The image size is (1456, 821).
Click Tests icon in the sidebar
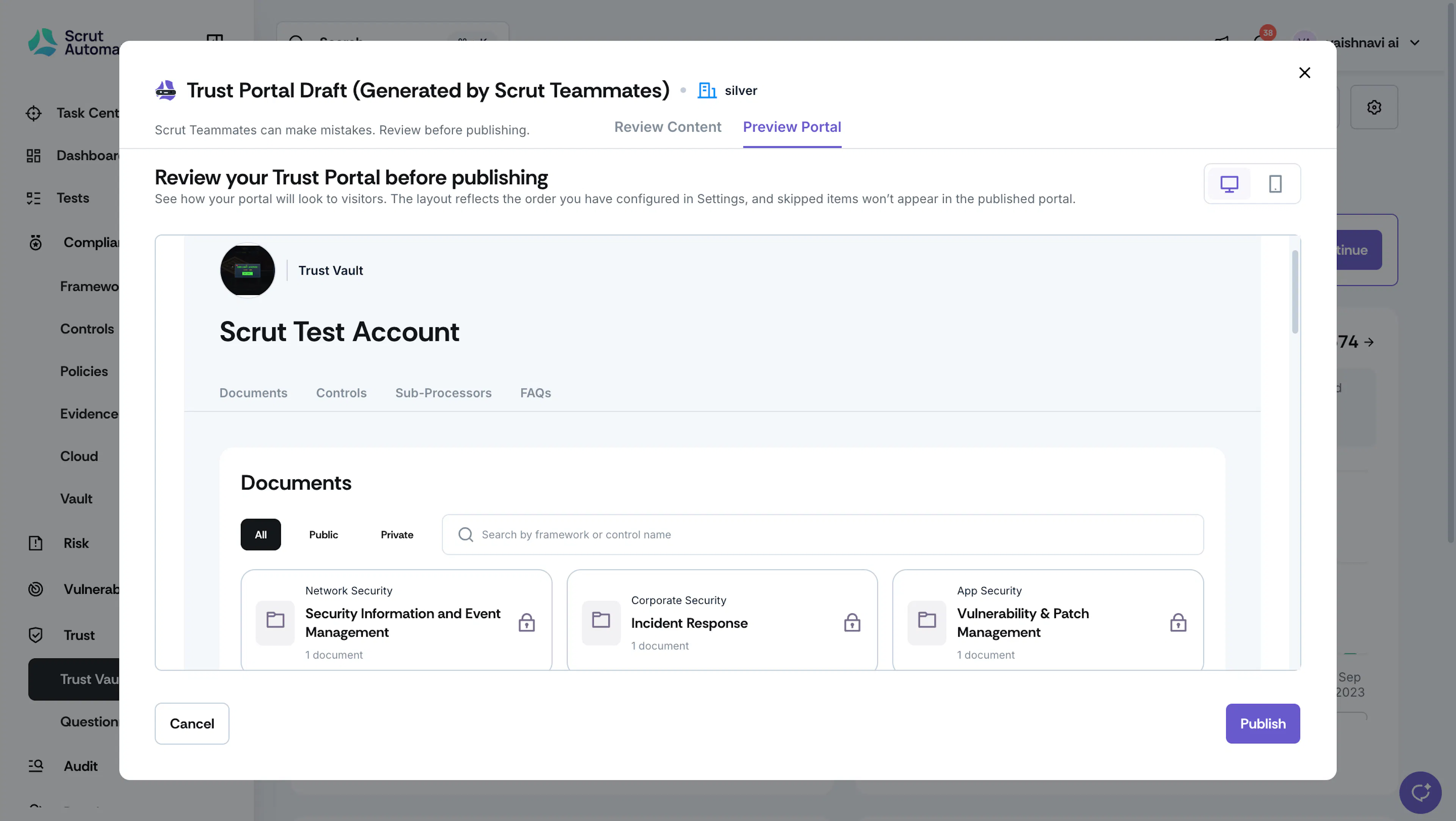[x=33, y=198]
